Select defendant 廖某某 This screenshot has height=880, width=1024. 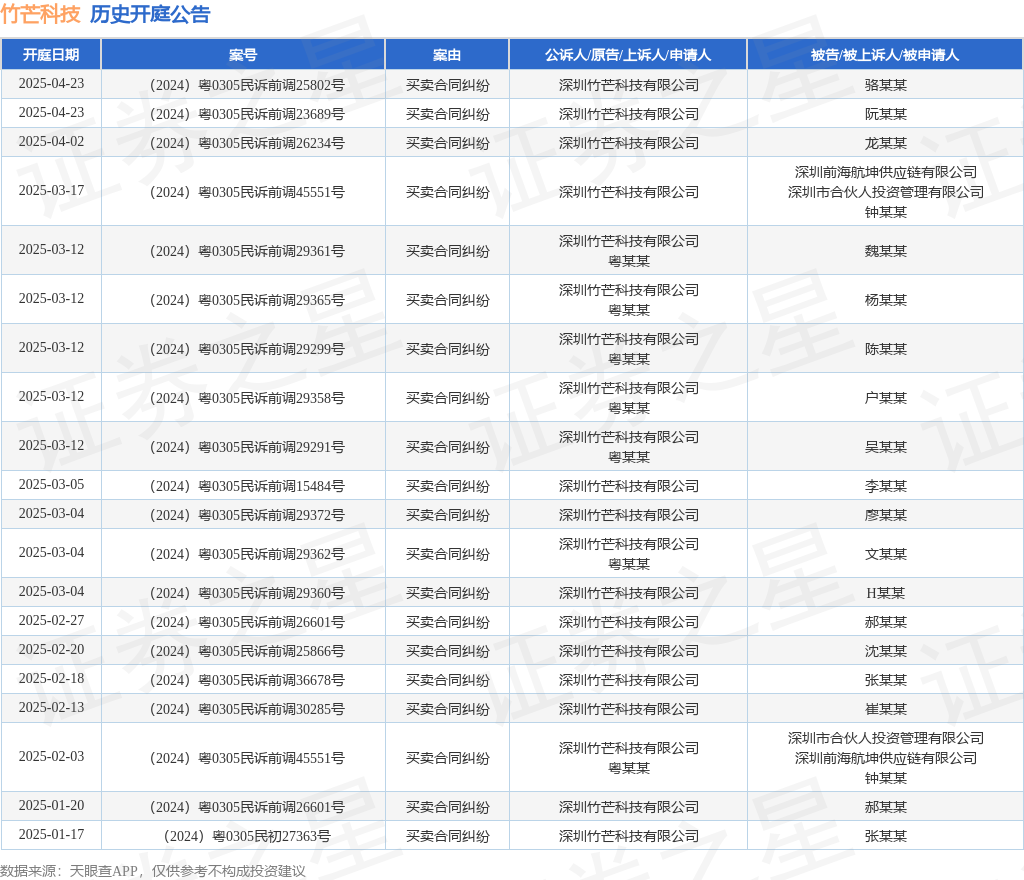pos(886,515)
